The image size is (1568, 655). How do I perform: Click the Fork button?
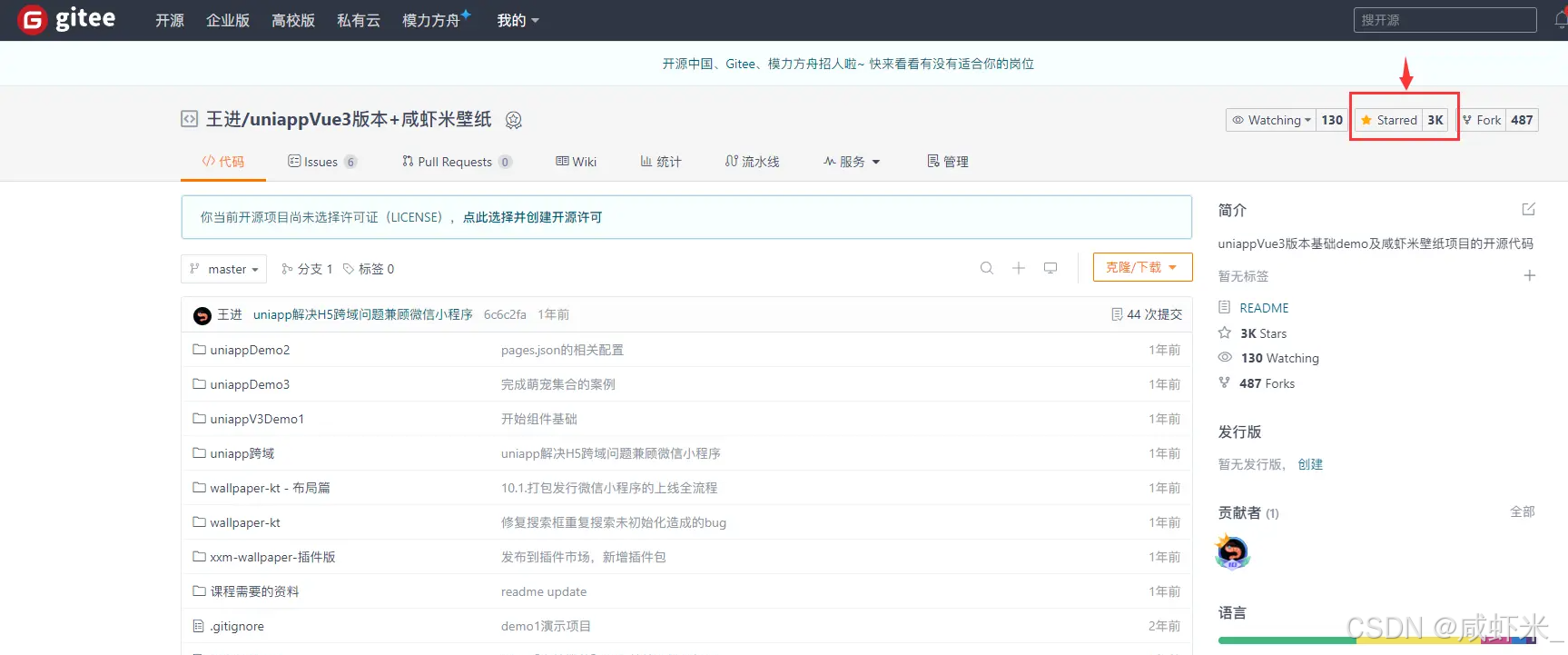click(x=1482, y=120)
